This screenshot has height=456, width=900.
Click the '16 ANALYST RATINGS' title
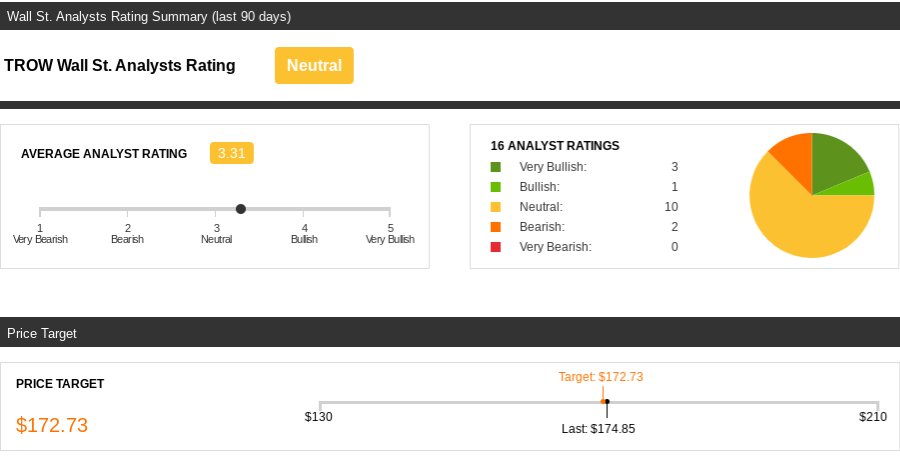coord(555,146)
